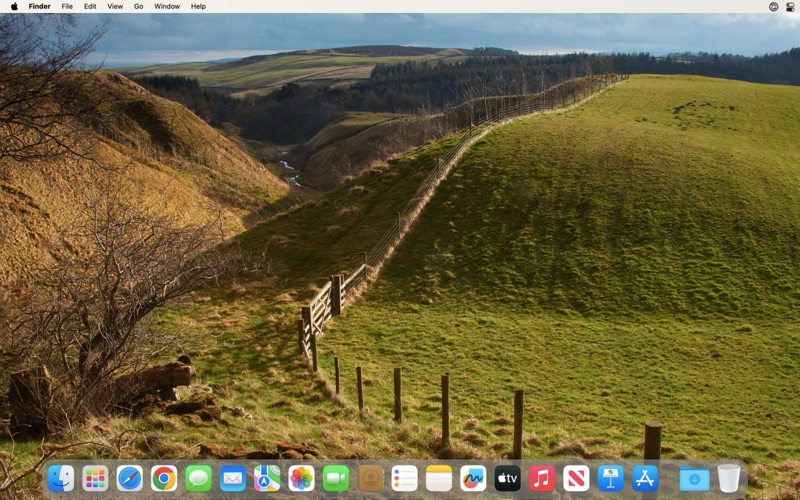Open Reminders from the Dock

click(405, 478)
